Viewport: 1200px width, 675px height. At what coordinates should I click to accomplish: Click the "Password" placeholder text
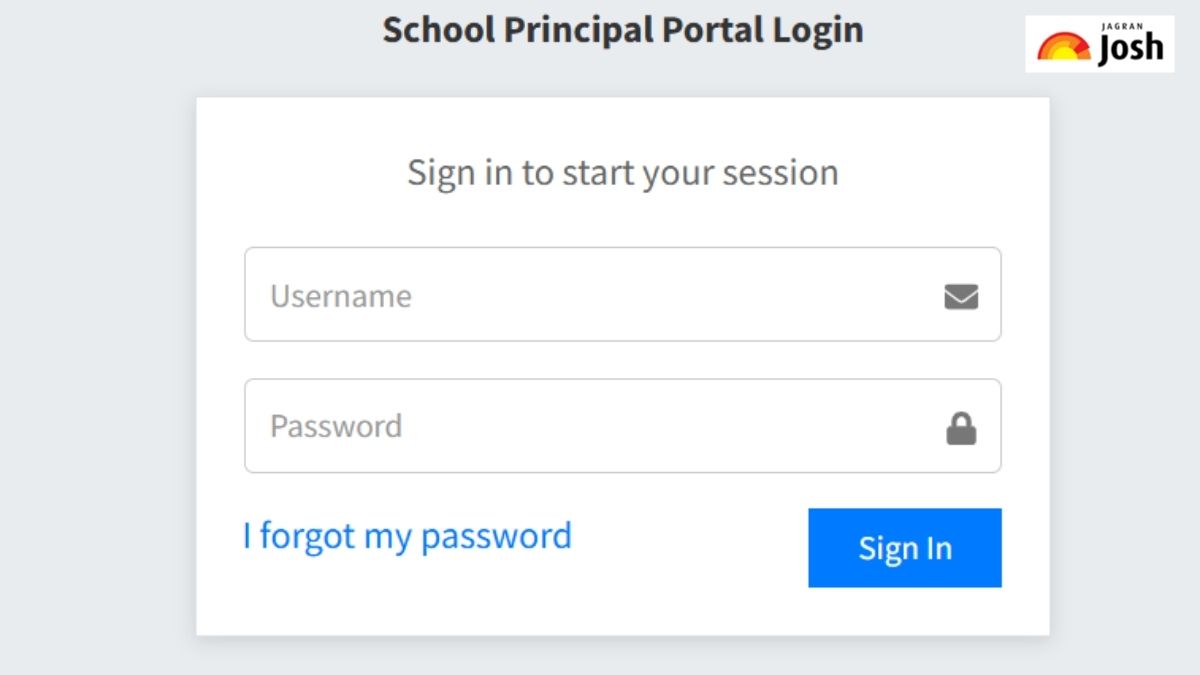pos(336,426)
